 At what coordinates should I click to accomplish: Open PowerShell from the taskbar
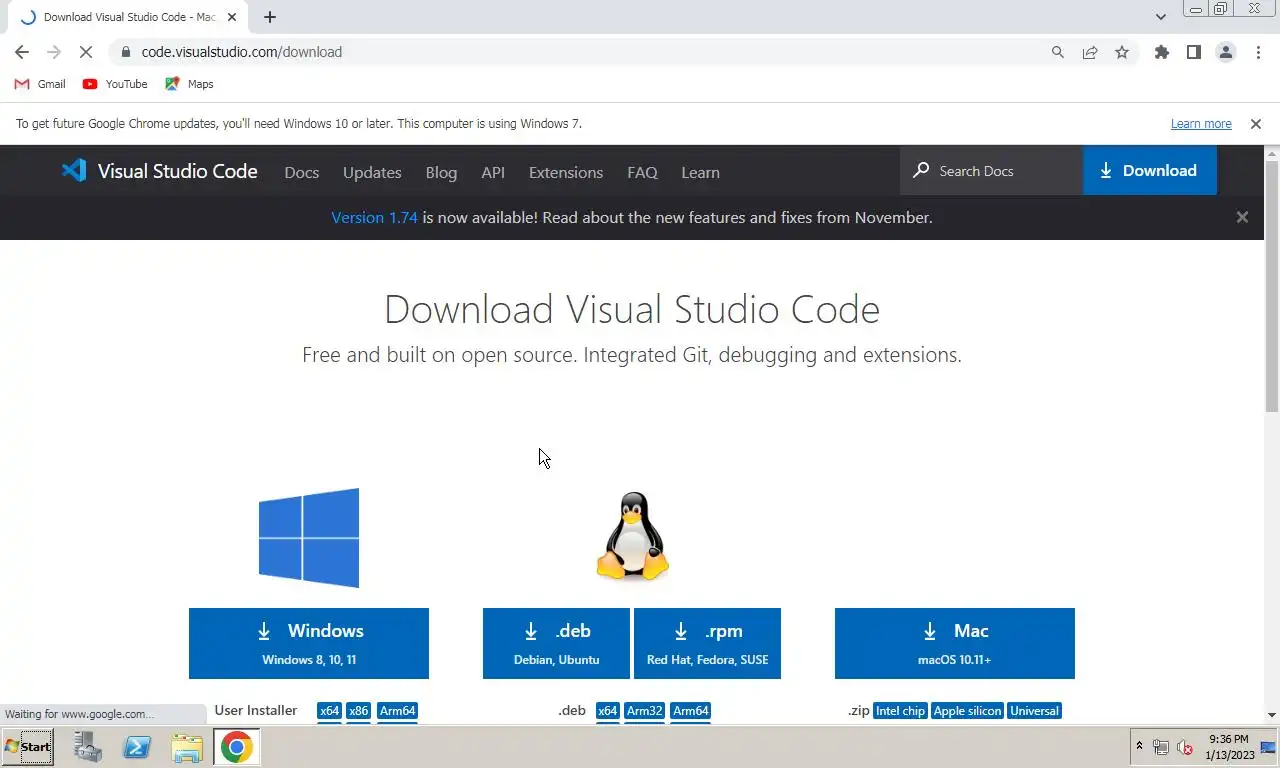click(137, 747)
